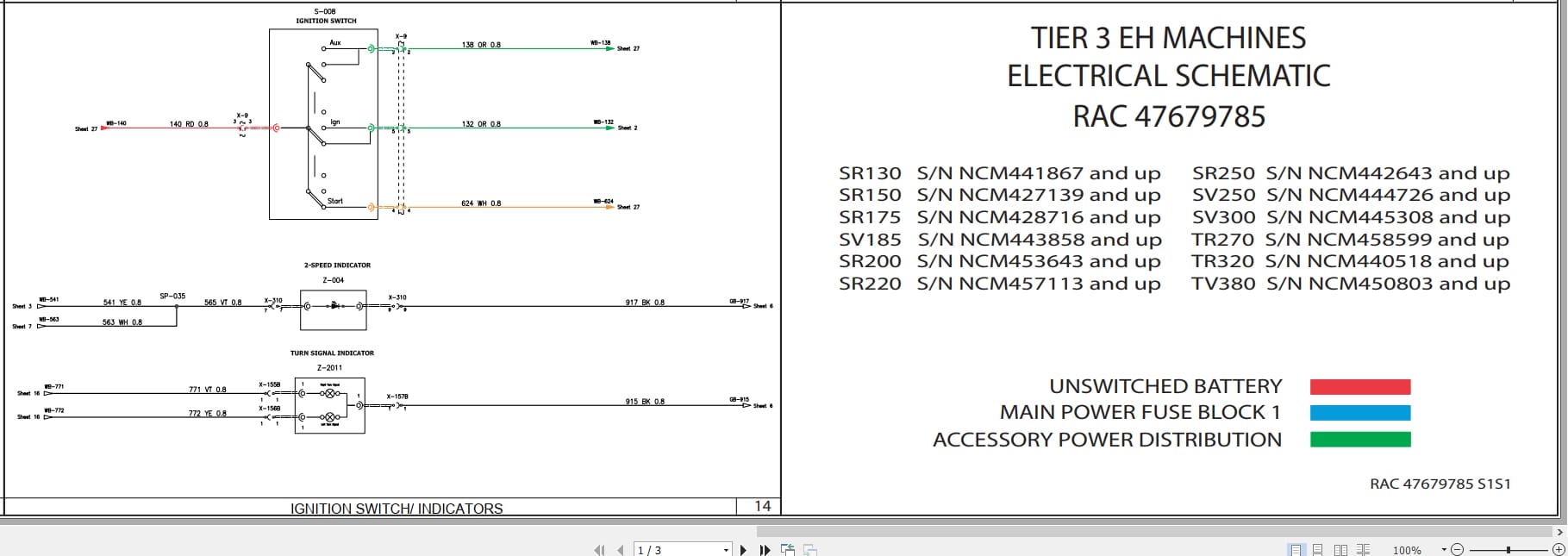
Task: Click the '541 YE 0.8' wire label
Action: (122, 303)
